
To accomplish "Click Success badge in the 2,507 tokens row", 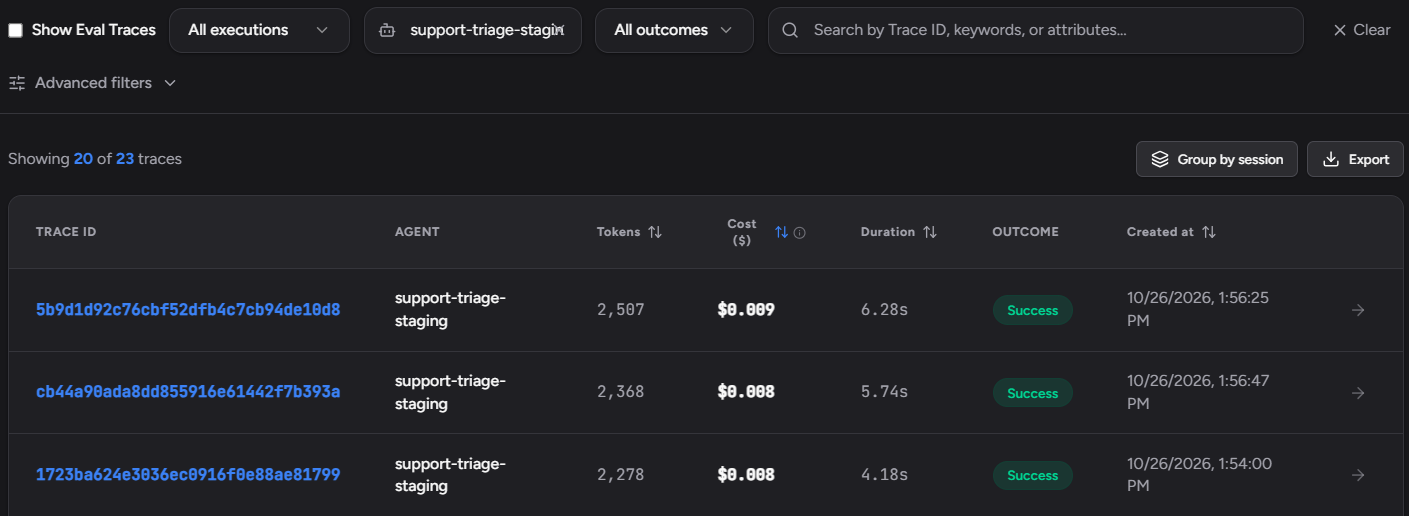I will (1033, 310).
